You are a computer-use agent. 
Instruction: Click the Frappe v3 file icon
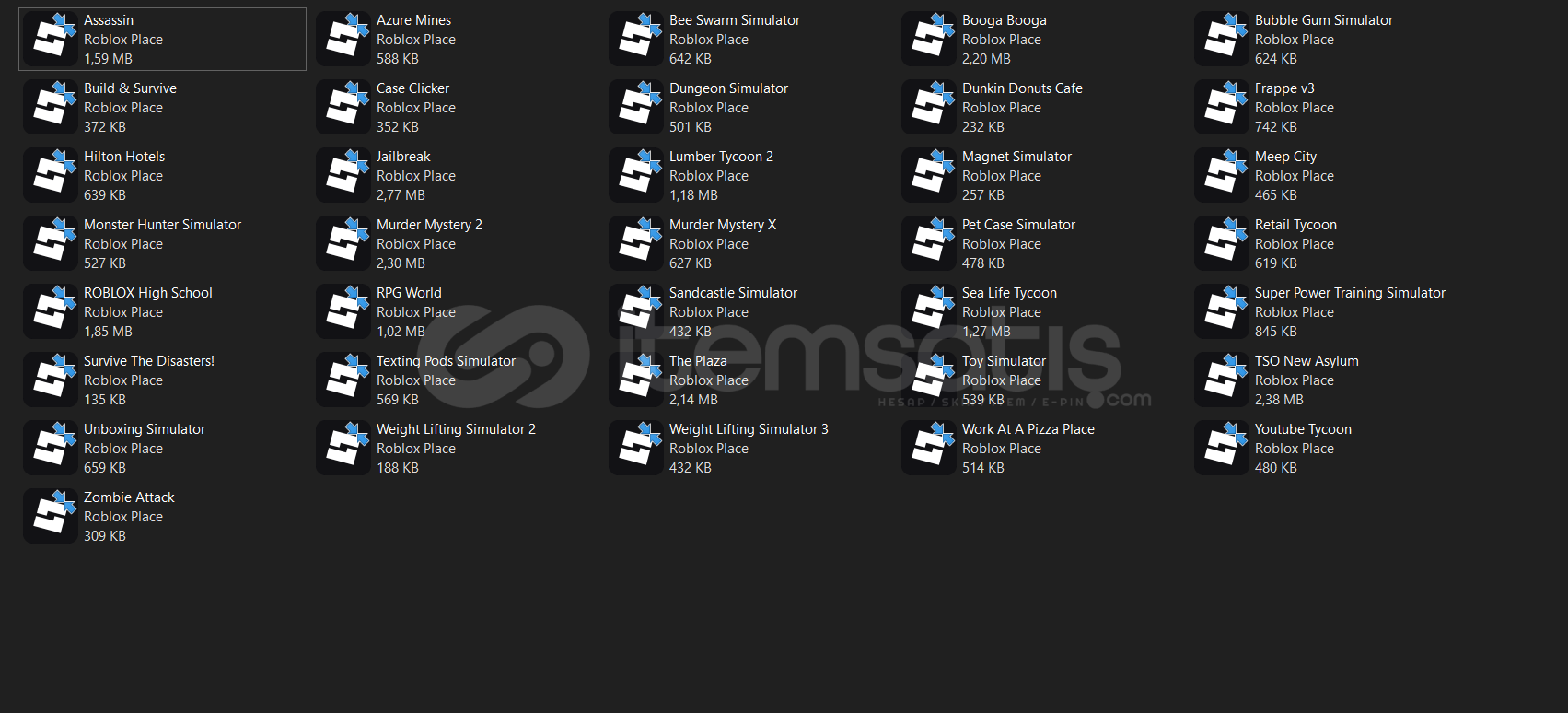tap(1223, 107)
